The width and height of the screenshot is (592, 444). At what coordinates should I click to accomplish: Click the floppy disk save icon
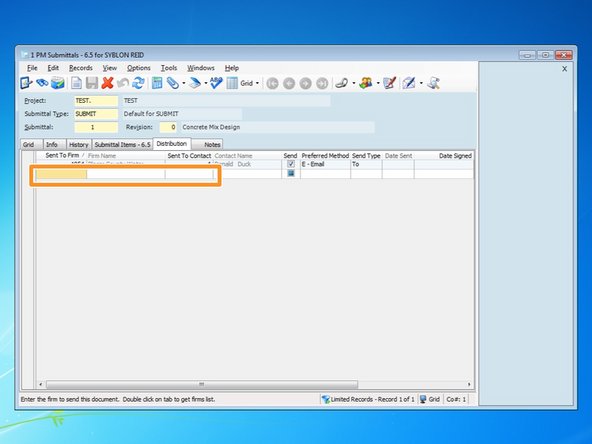pos(92,83)
